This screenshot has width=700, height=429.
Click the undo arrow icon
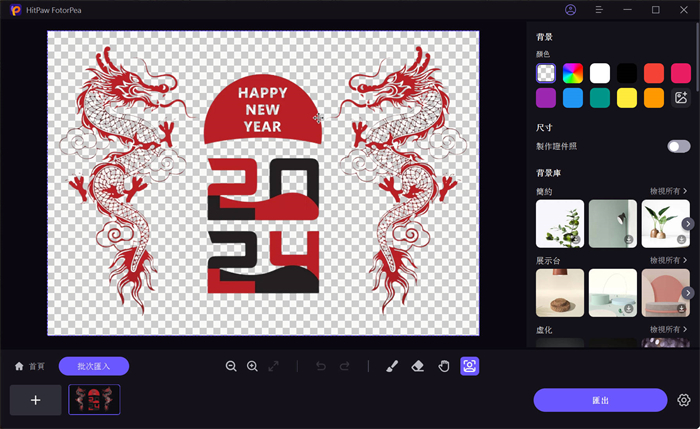(x=321, y=367)
